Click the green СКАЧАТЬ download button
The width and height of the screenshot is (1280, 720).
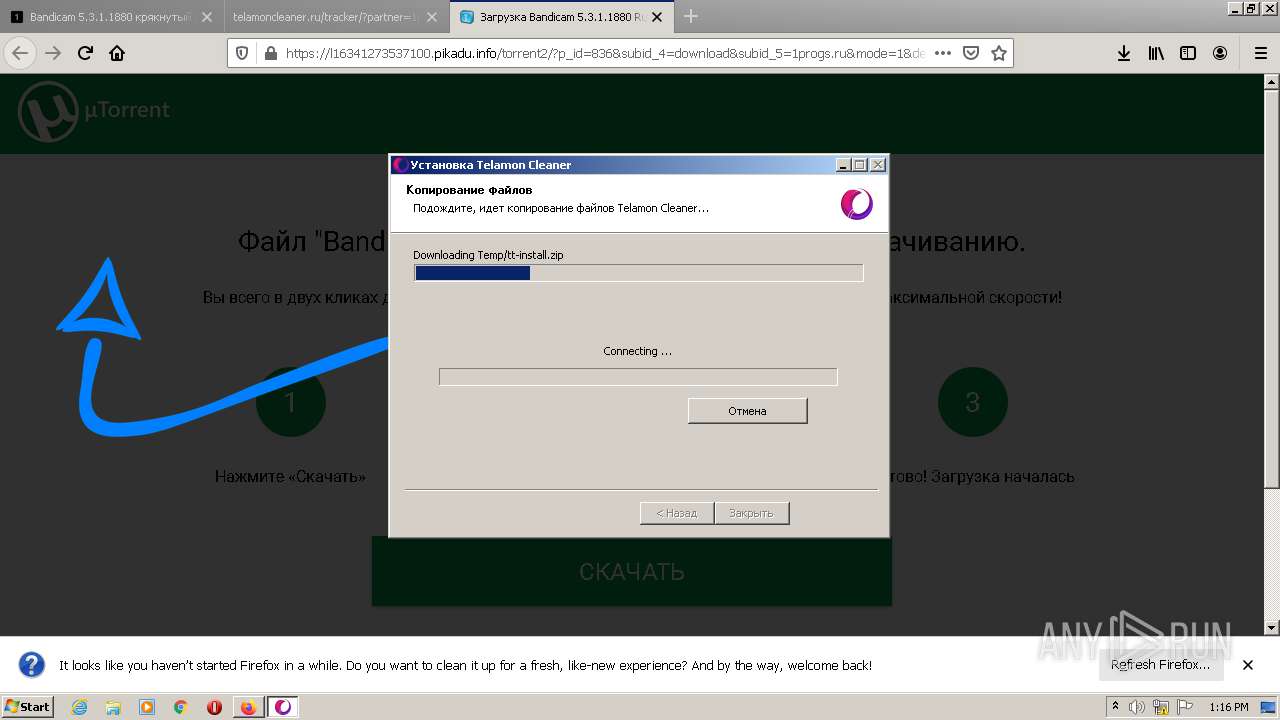coord(631,571)
